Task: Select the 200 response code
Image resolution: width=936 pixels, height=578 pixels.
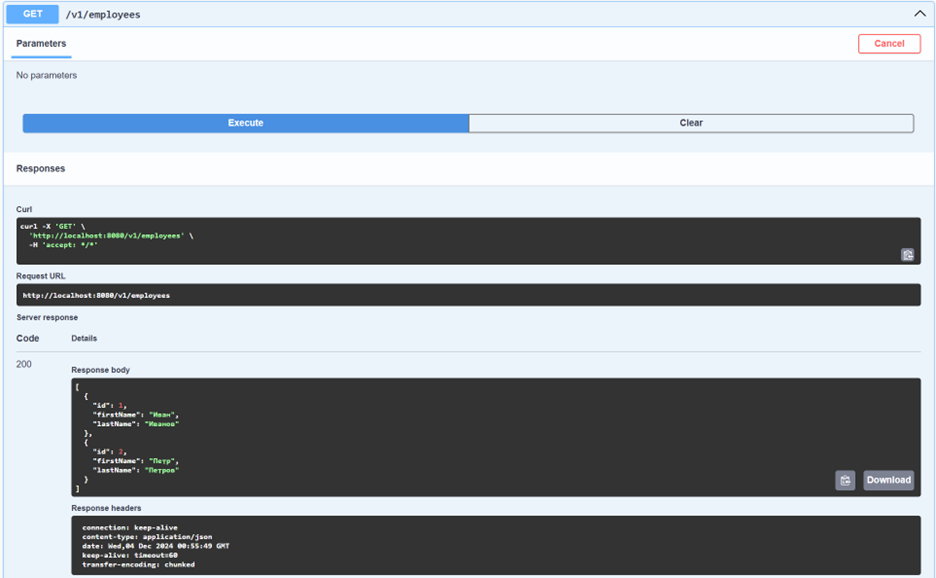Action: point(24,364)
